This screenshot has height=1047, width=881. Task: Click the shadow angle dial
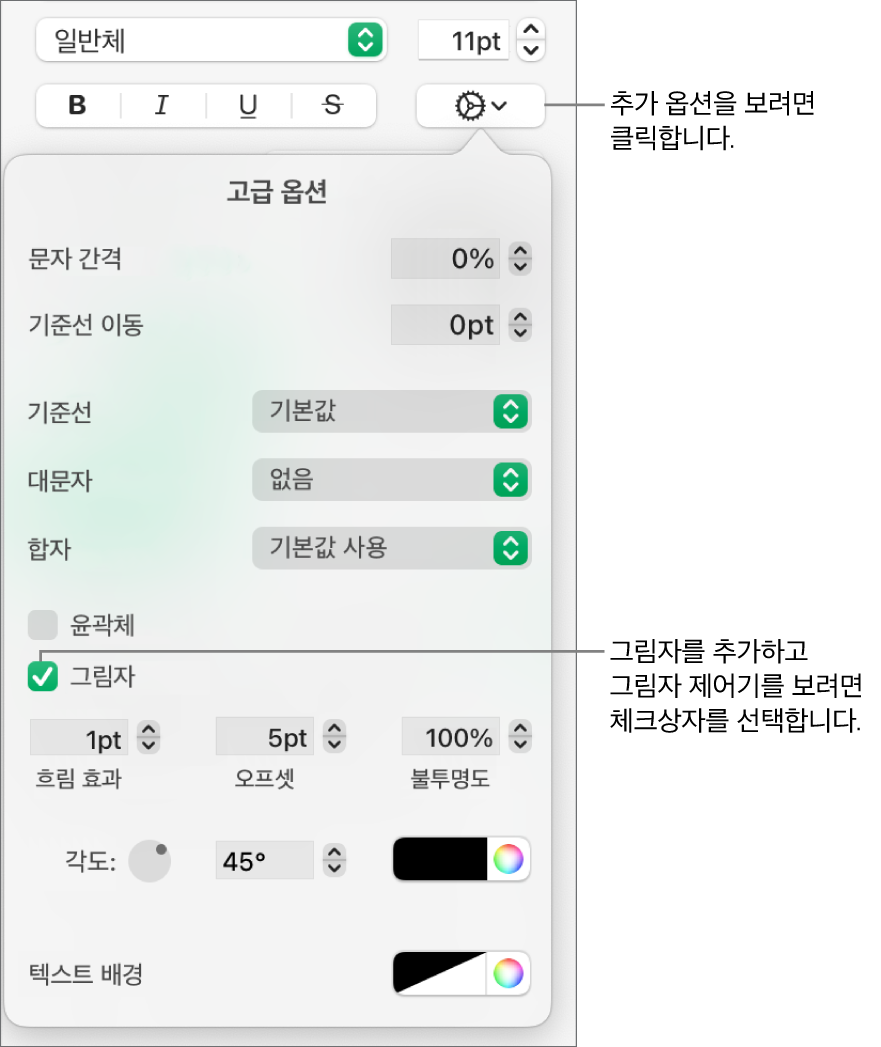click(150, 860)
